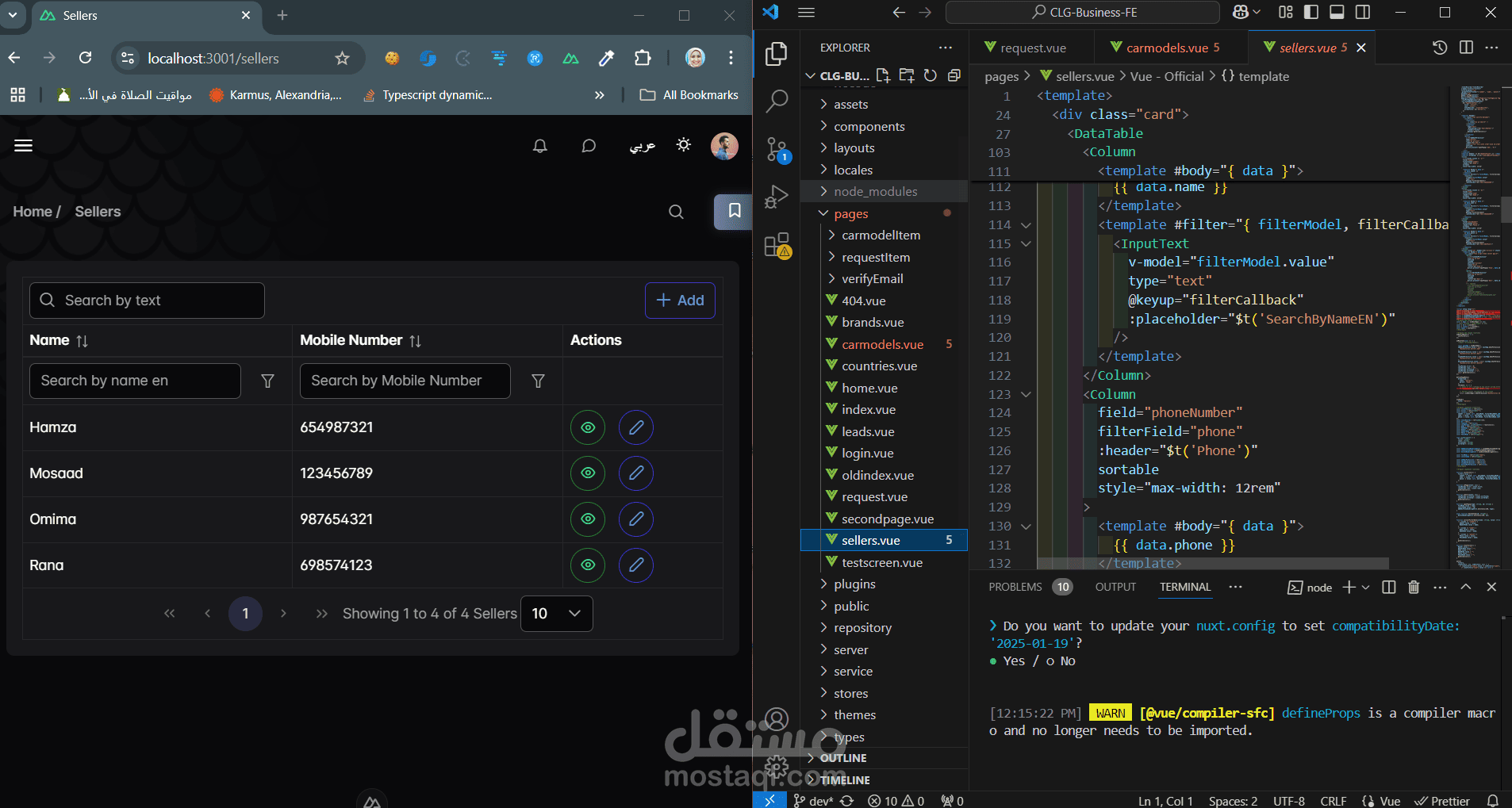This screenshot has height=808, width=1512.
Task: Open Run and Debug view
Action: 777,197
